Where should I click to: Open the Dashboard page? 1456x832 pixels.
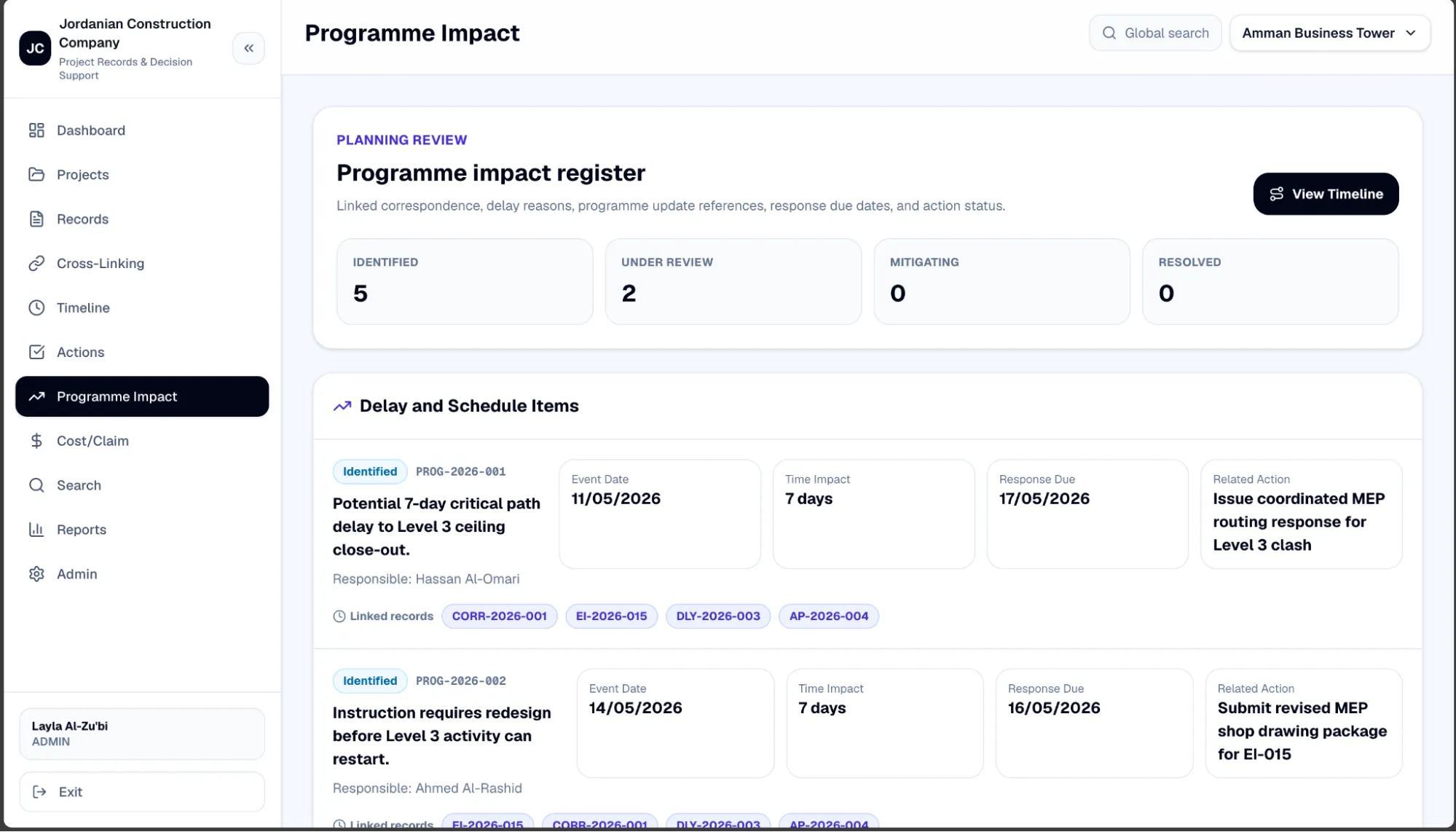tap(142, 130)
